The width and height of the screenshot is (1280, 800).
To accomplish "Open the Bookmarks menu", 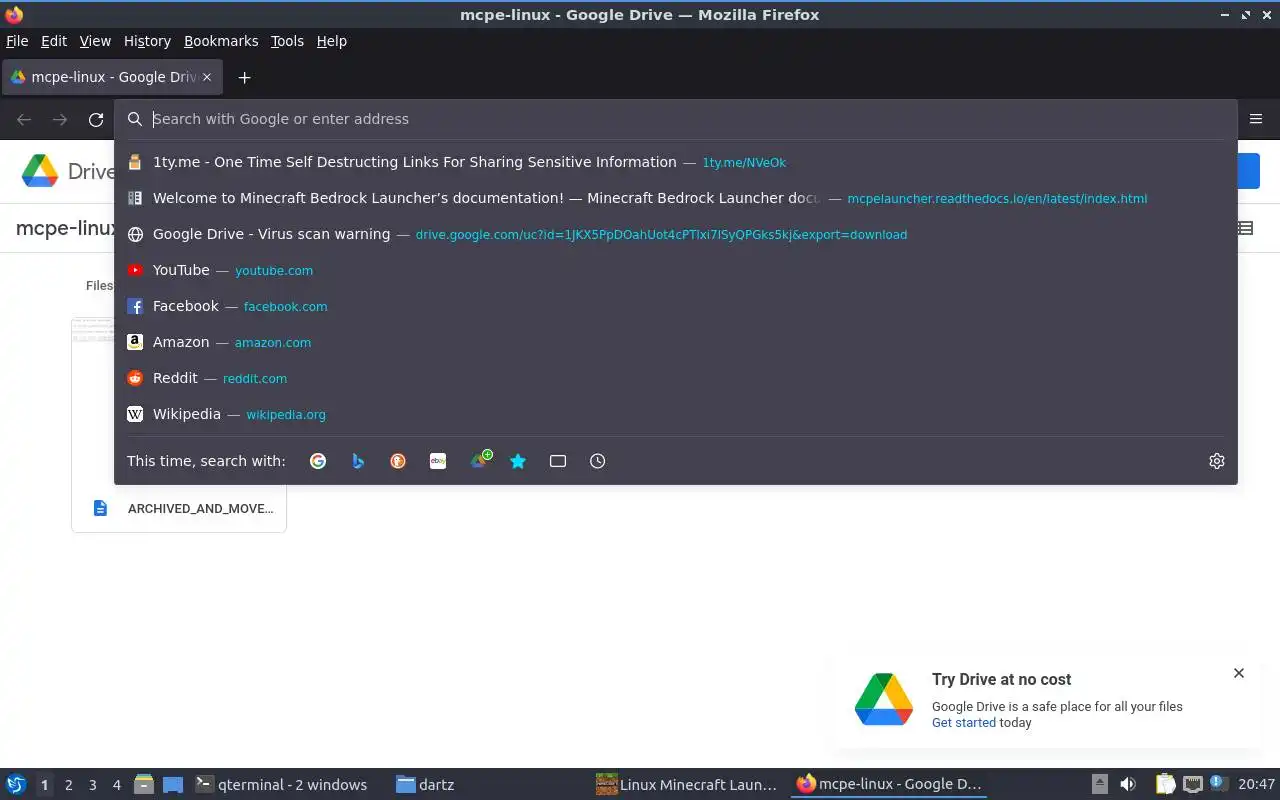I will coord(221,41).
